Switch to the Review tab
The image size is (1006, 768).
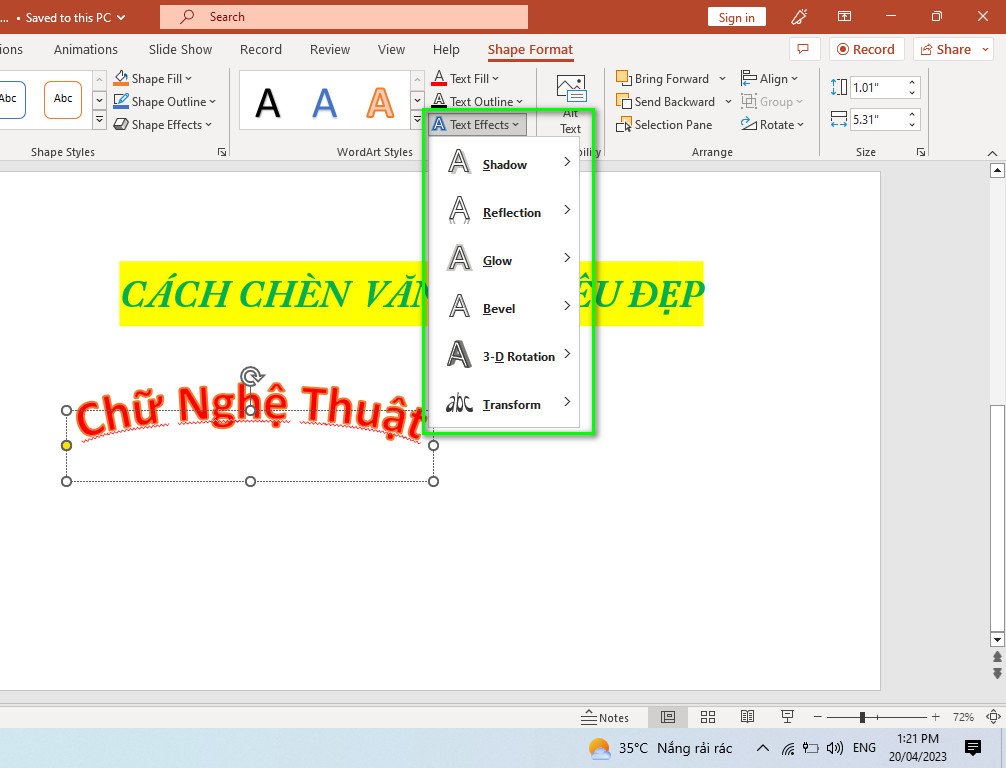pos(330,49)
